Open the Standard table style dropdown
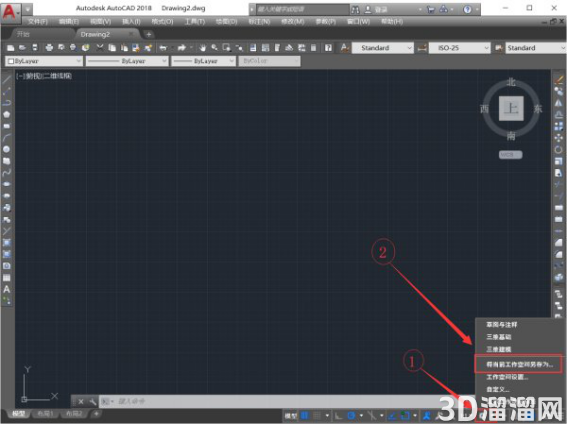 (x=536, y=48)
